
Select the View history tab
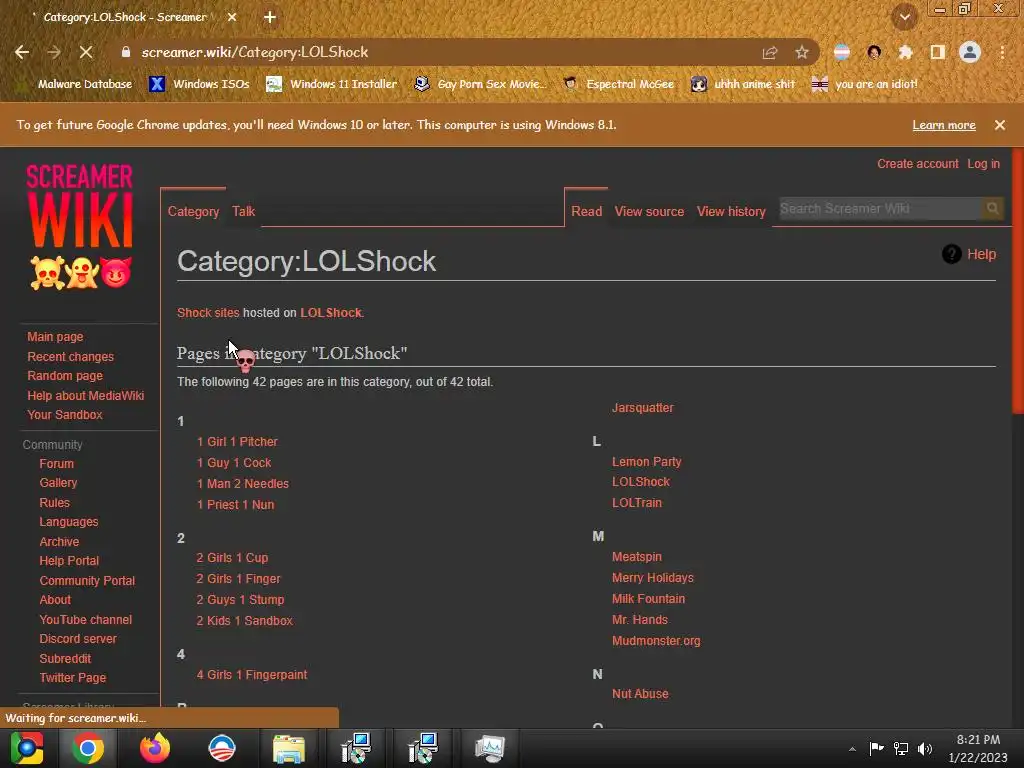pyautogui.click(x=731, y=211)
